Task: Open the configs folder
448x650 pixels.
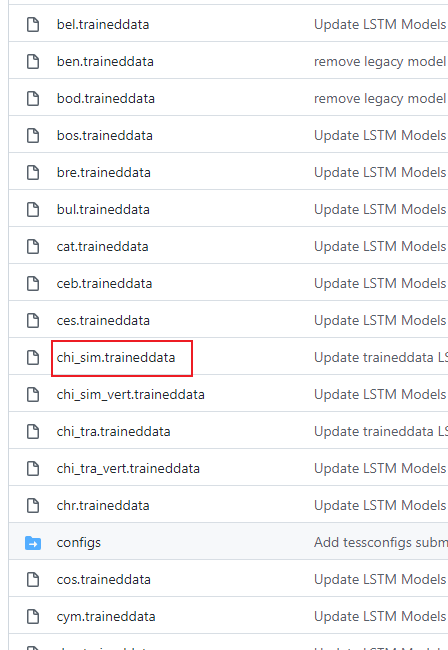Action: [x=79, y=543]
